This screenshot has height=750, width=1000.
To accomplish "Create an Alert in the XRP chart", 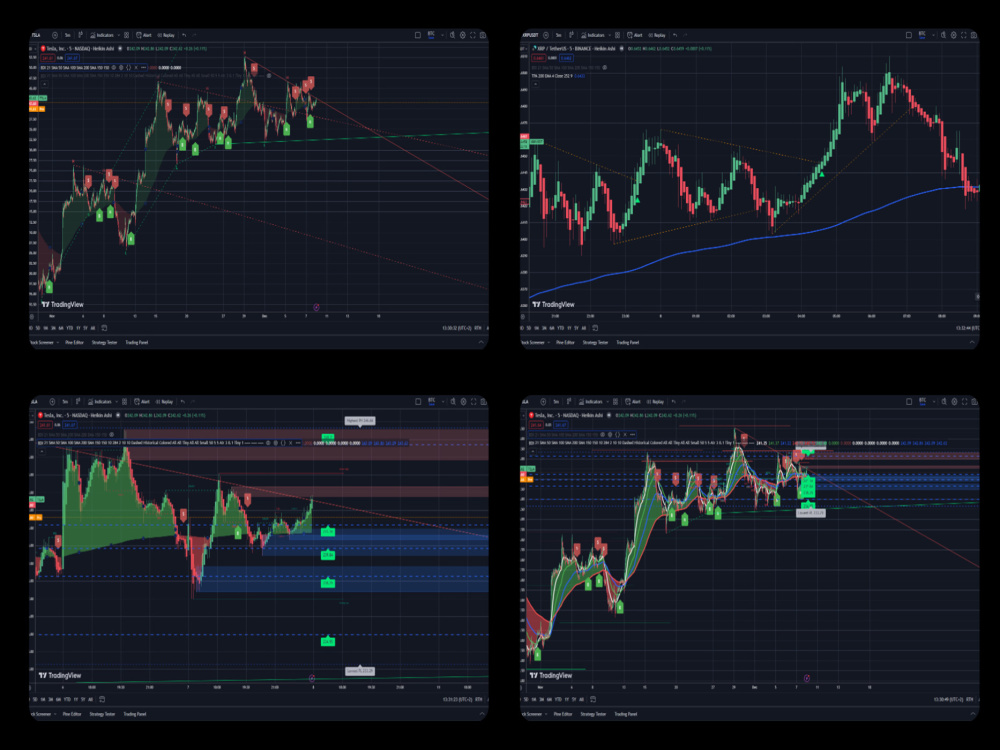I will (x=635, y=35).
